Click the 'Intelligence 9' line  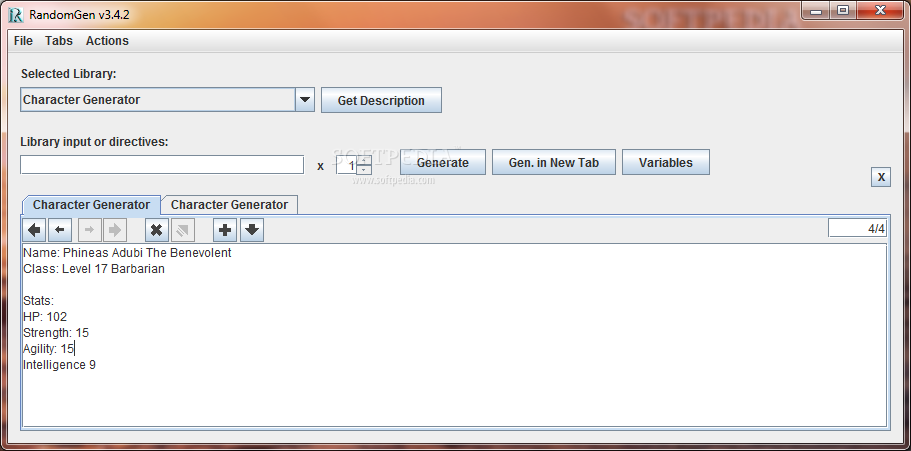pyautogui.click(x=60, y=365)
